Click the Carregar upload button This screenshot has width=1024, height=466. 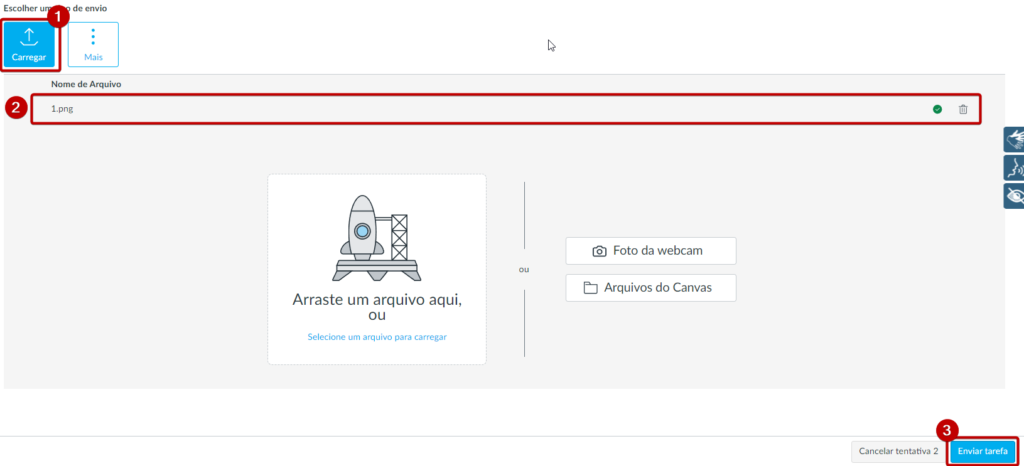(29, 45)
